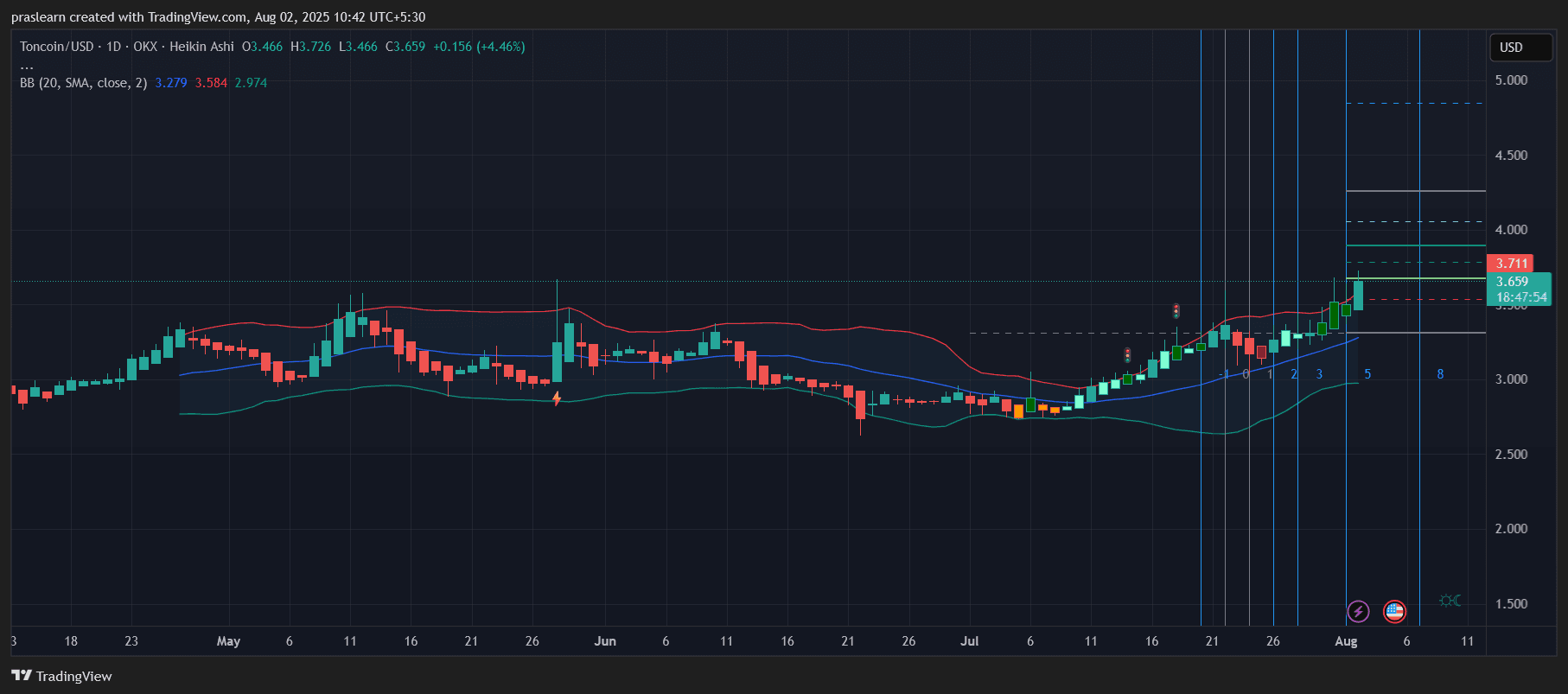This screenshot has width=1568, height=694.
Task: Click the 5.000 level on price scale
Action: [1511, 80]
